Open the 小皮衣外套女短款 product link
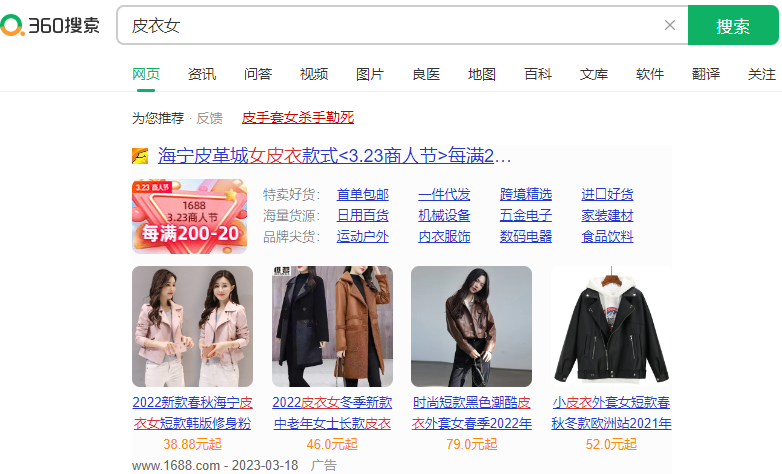The width and height of the screenshot is (782, 474). point(611,413)
